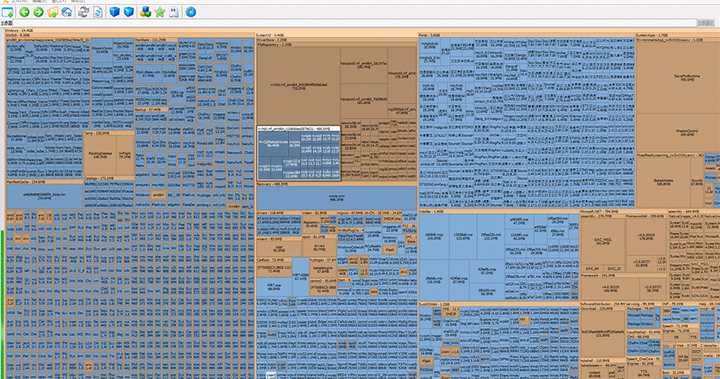
Task: Open a new view window from the toolbar
Action: [x=8, y=12]
